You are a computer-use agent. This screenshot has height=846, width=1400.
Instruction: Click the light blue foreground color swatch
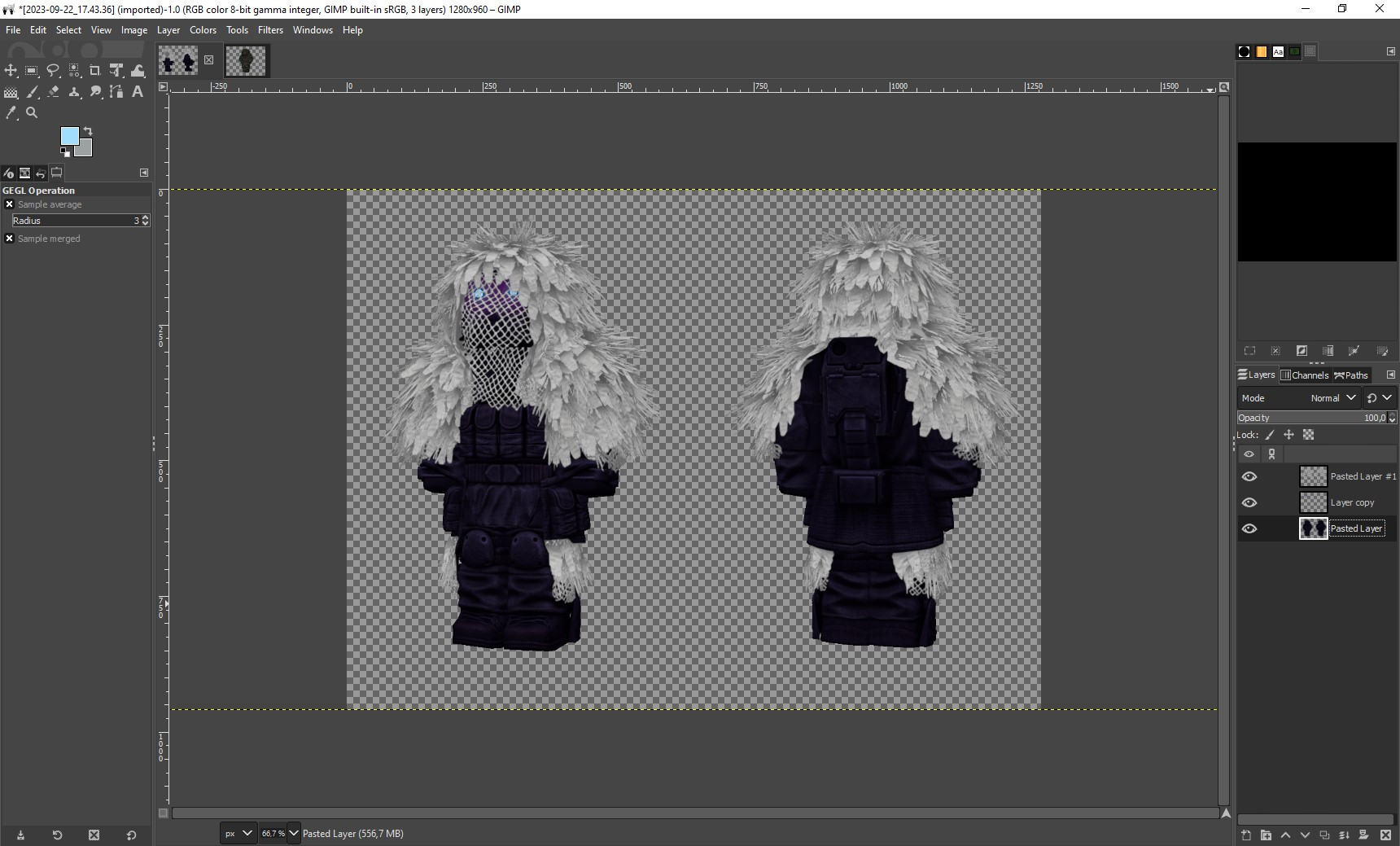(x=69, y=135)
